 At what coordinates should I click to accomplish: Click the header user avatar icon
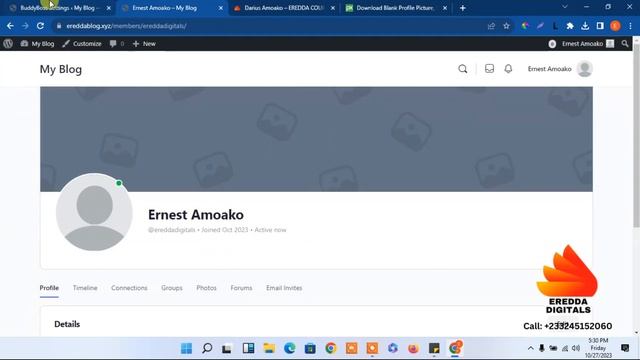click(584, 69)
